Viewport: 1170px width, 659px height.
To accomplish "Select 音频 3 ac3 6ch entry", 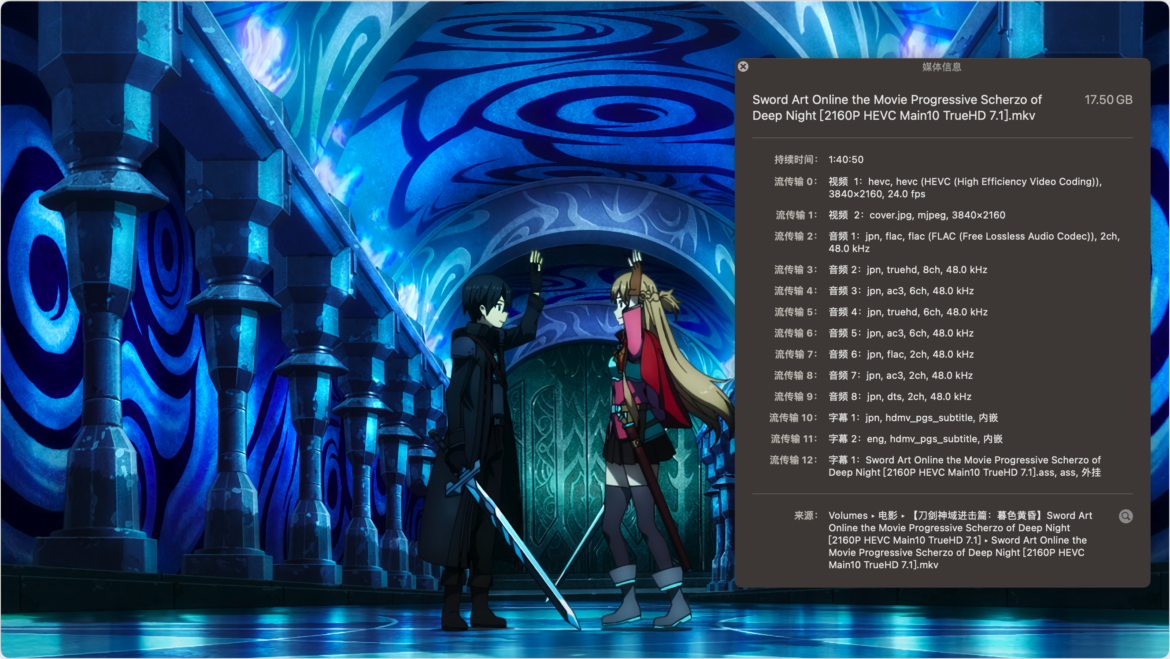I will point(901,291).
